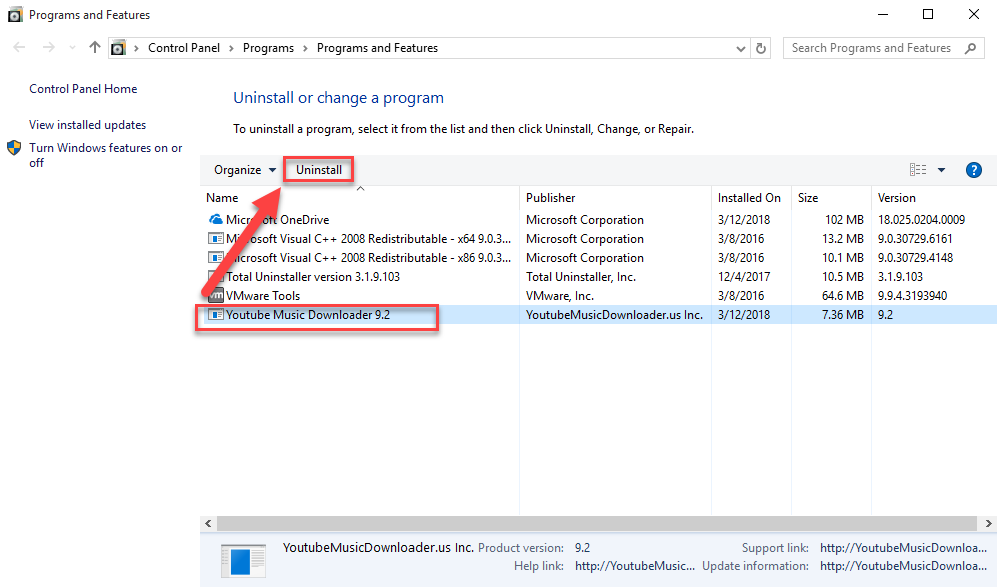Open the blue Help icon
This screenshot has width=997, height=587.
(973, 170)
